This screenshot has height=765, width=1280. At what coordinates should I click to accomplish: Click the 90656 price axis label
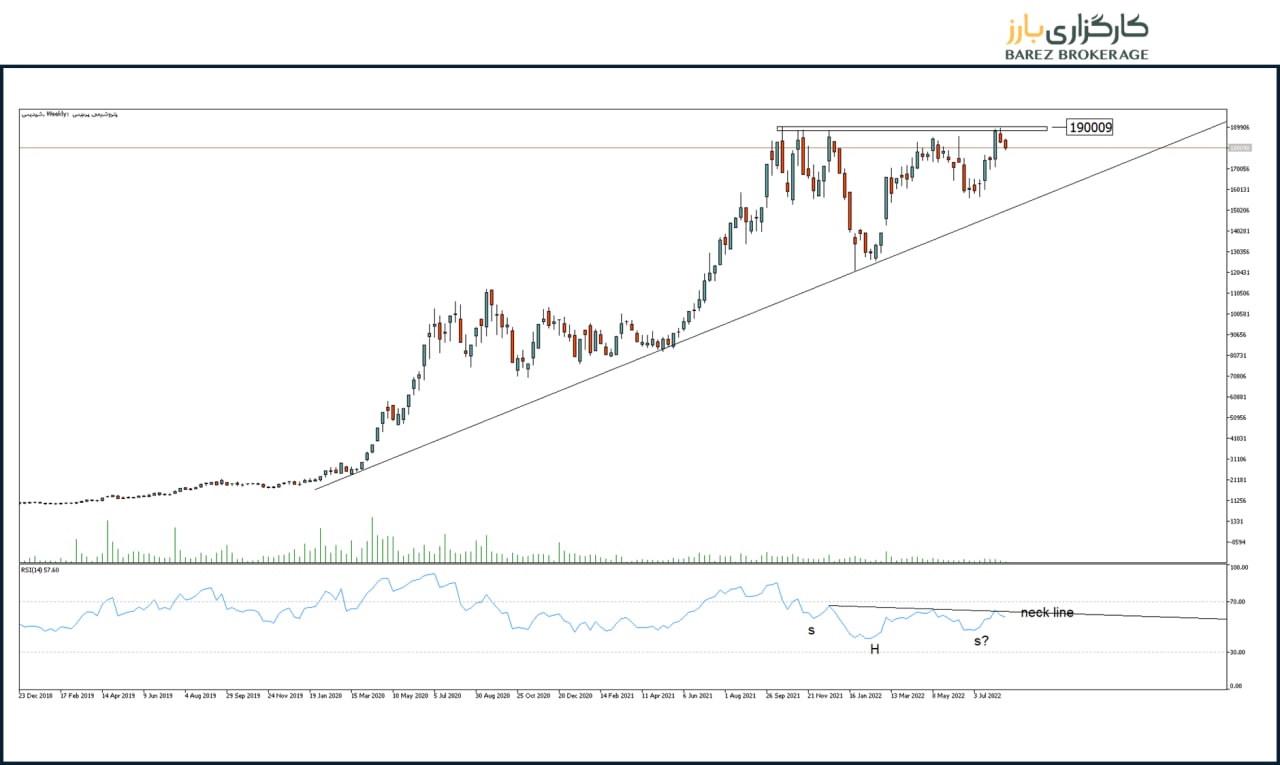click(x=1238, y=335)
